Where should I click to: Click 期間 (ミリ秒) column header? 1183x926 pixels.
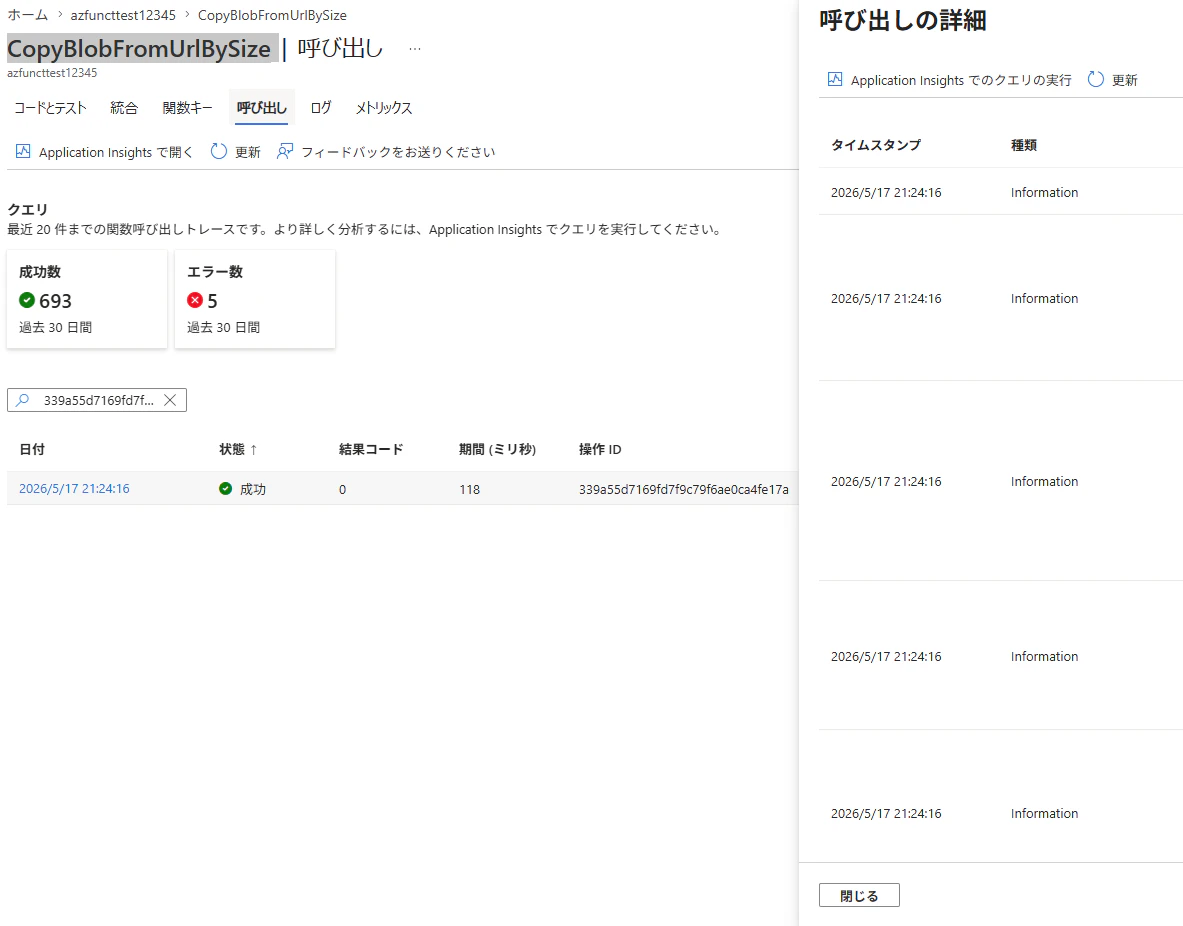(497, 450)
